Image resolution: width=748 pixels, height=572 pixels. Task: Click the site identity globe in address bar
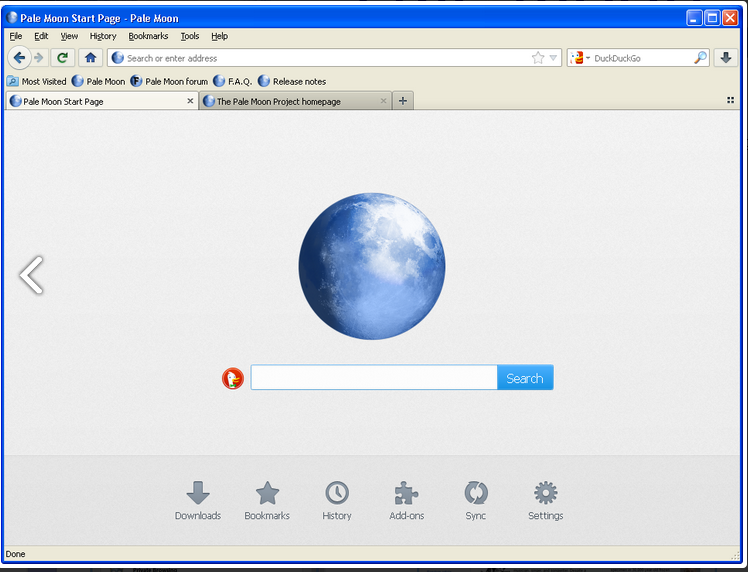click(117, 58)
